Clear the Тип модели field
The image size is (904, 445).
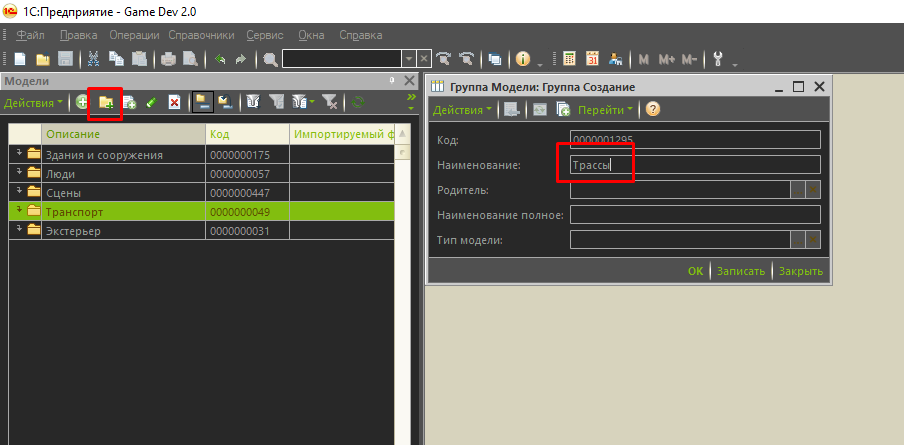pyautogui.click(x=813, y=240)
